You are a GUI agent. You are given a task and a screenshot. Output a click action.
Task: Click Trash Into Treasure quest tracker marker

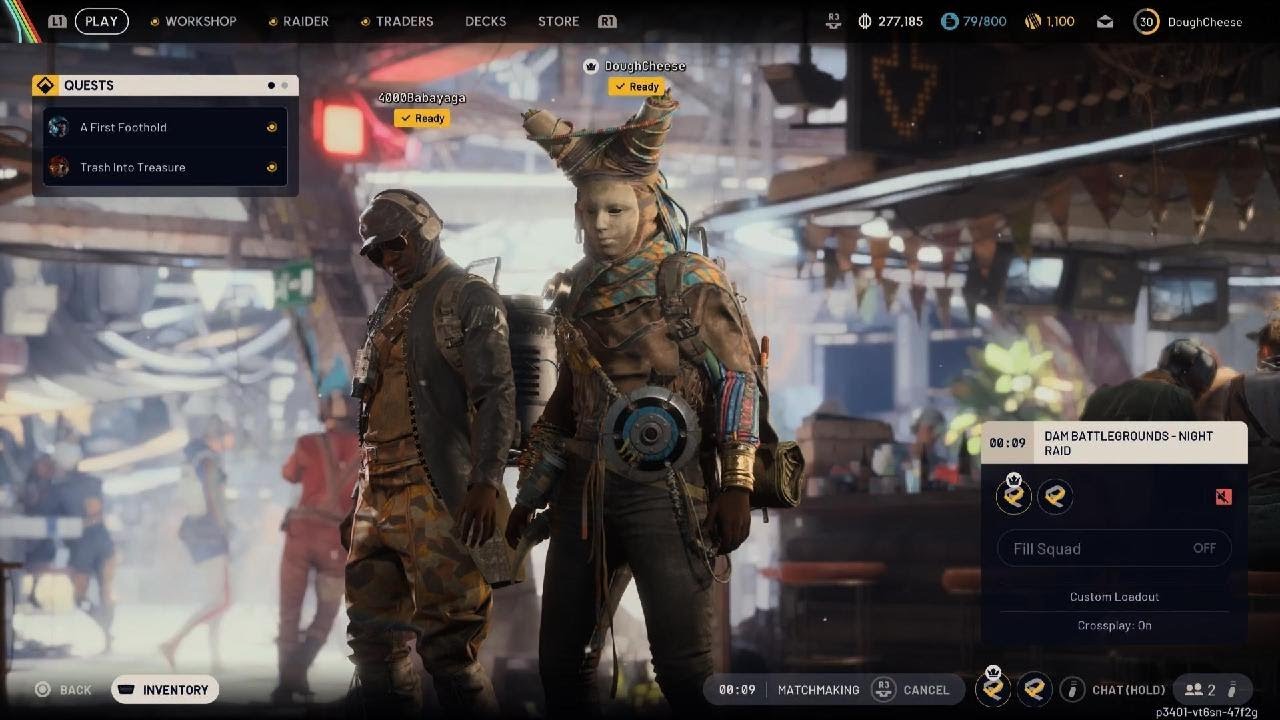click(271, 167)
